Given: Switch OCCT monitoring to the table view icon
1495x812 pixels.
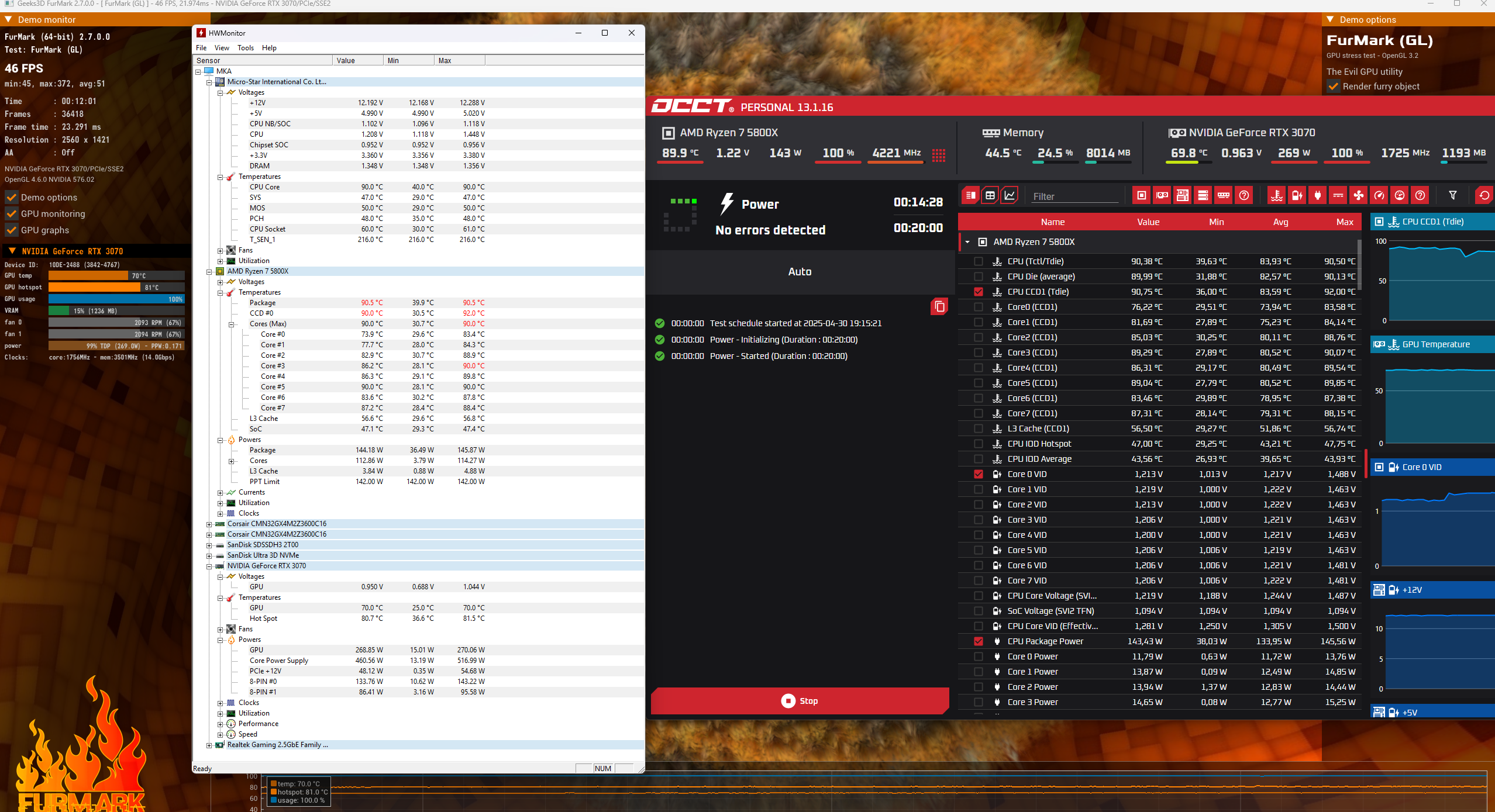Looking at the screenshot, I should click(990, 195).
